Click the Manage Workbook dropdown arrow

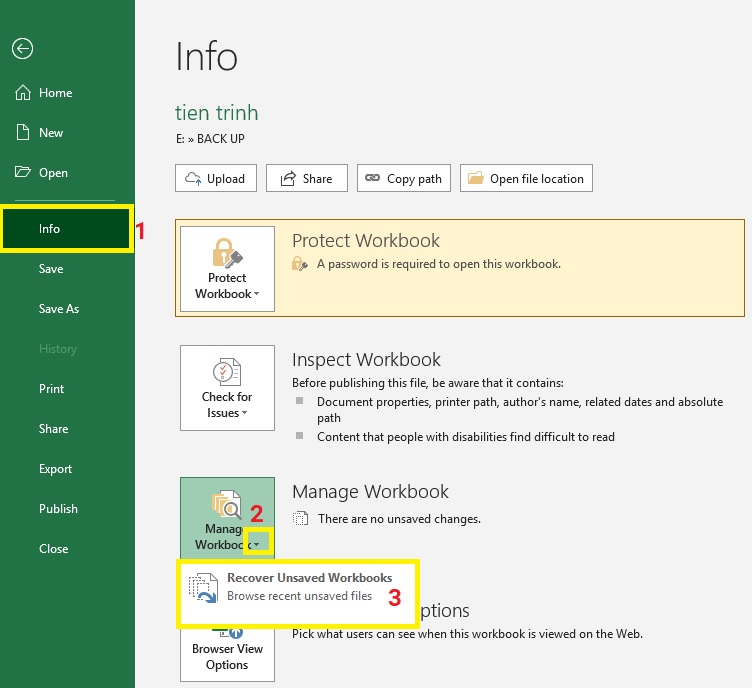258,544
